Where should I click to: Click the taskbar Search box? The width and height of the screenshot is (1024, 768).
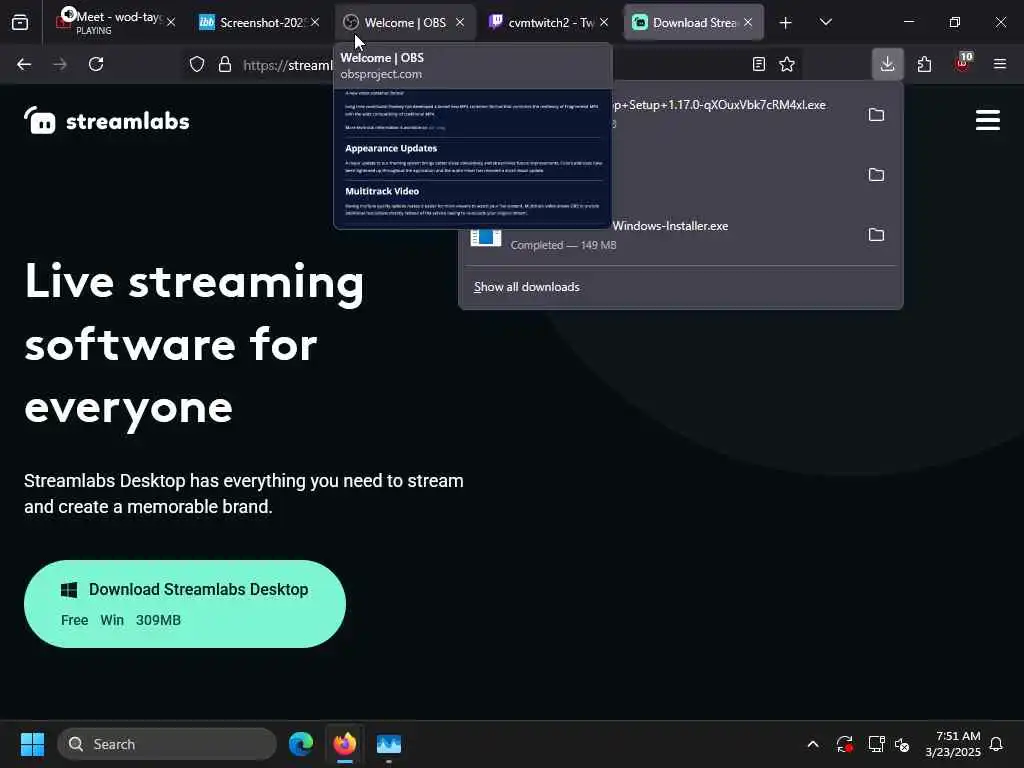pos(167,744)
